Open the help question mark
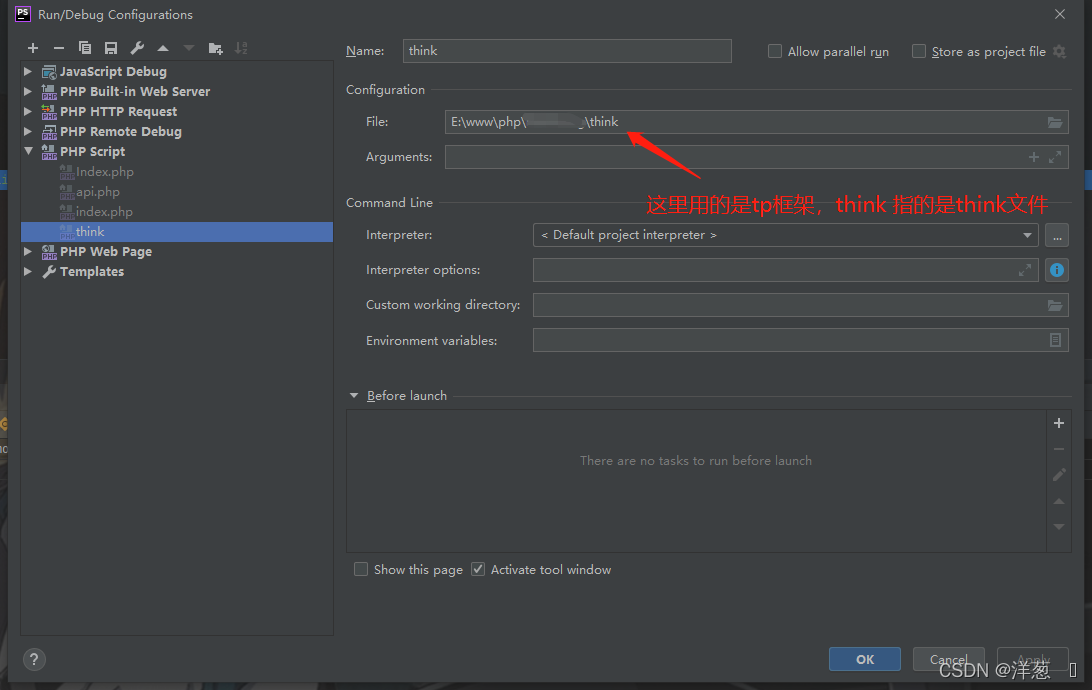This screenshot has width=1092, height=690. tap(34, 659)
